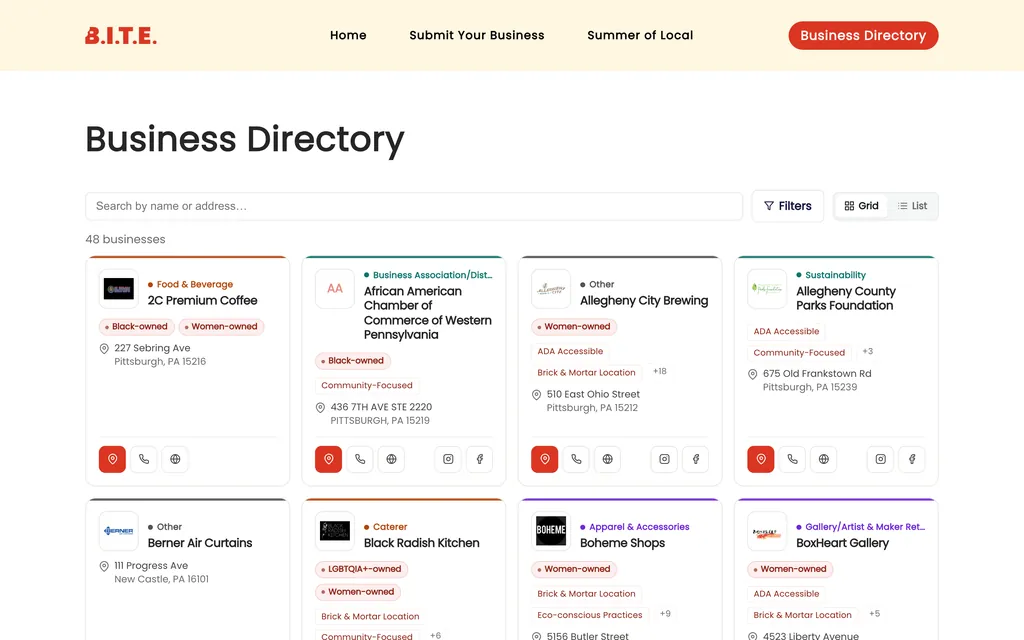Click the Business Directory button
Image resolution: width=1024 pixels, height=640 pixels.
click(x=863, y=35)
